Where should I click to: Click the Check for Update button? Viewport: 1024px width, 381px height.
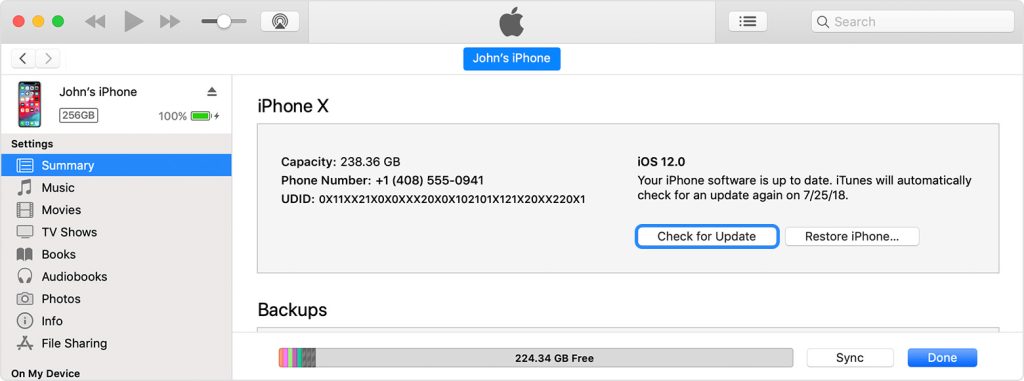coord(707,237)
